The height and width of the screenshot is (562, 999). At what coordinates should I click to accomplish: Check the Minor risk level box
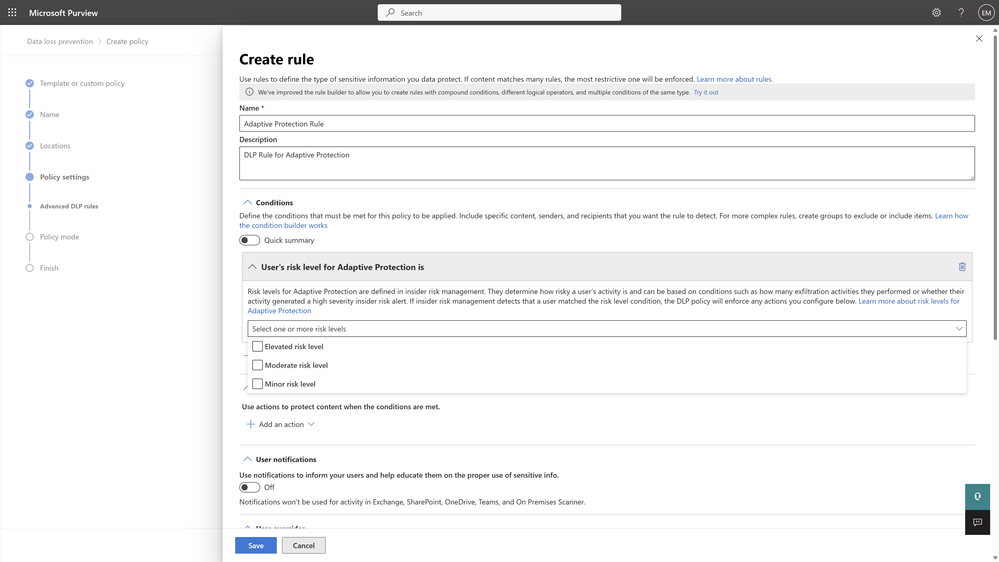click(258, 384)
